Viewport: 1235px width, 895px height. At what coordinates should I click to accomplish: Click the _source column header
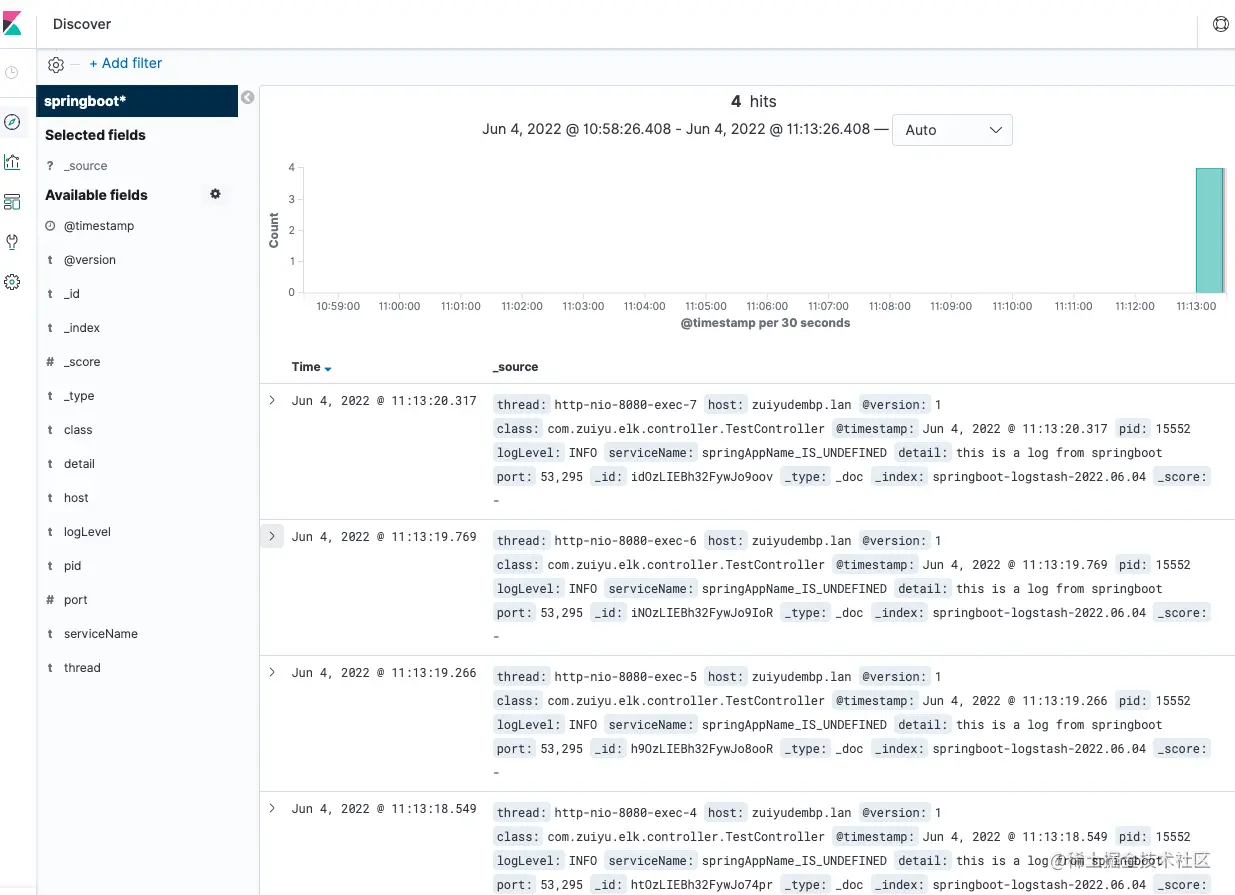515,367
